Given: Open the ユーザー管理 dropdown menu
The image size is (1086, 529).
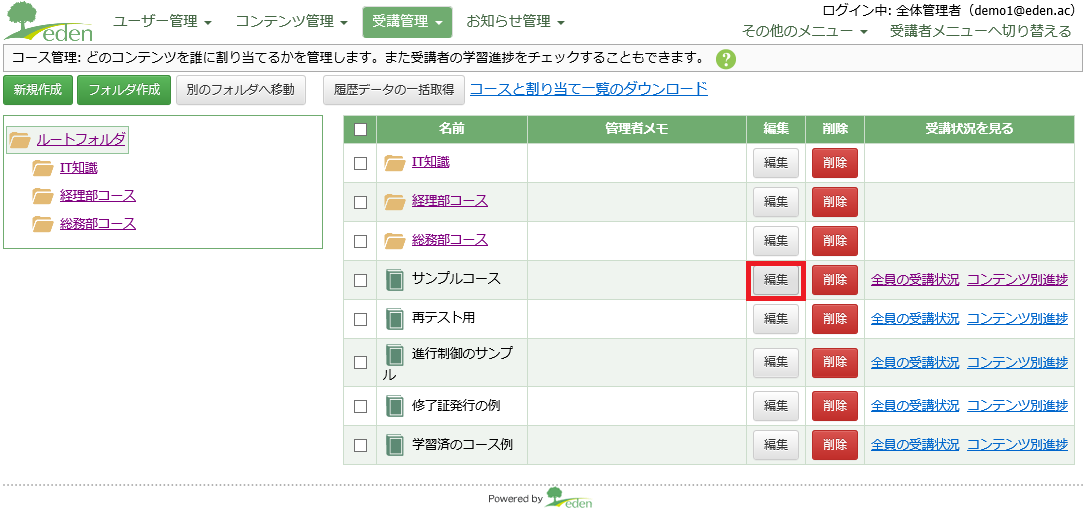Looking at the screenshot, I should click(163, 21).
